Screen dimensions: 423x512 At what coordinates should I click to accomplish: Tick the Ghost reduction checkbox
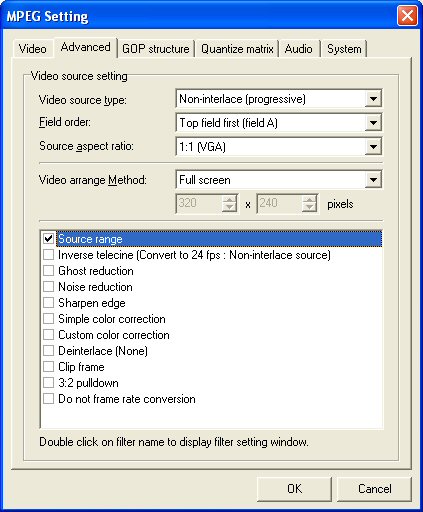[49, 271]
